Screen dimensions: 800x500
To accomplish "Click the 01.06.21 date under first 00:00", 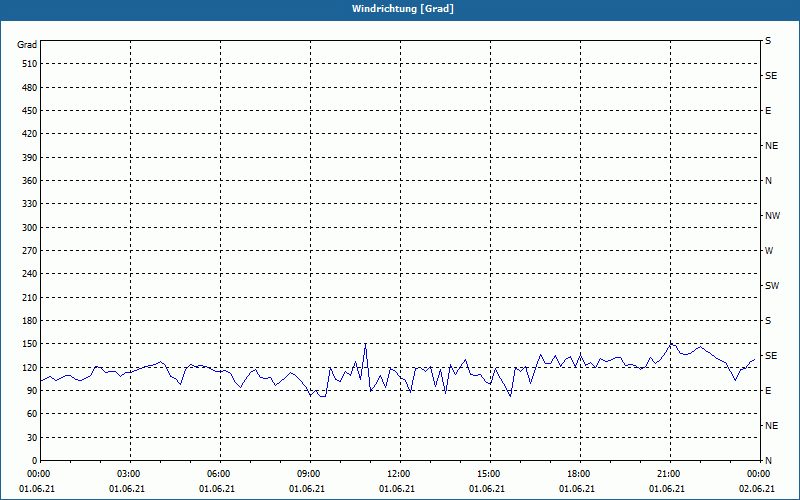I will [x=37, y=489].
